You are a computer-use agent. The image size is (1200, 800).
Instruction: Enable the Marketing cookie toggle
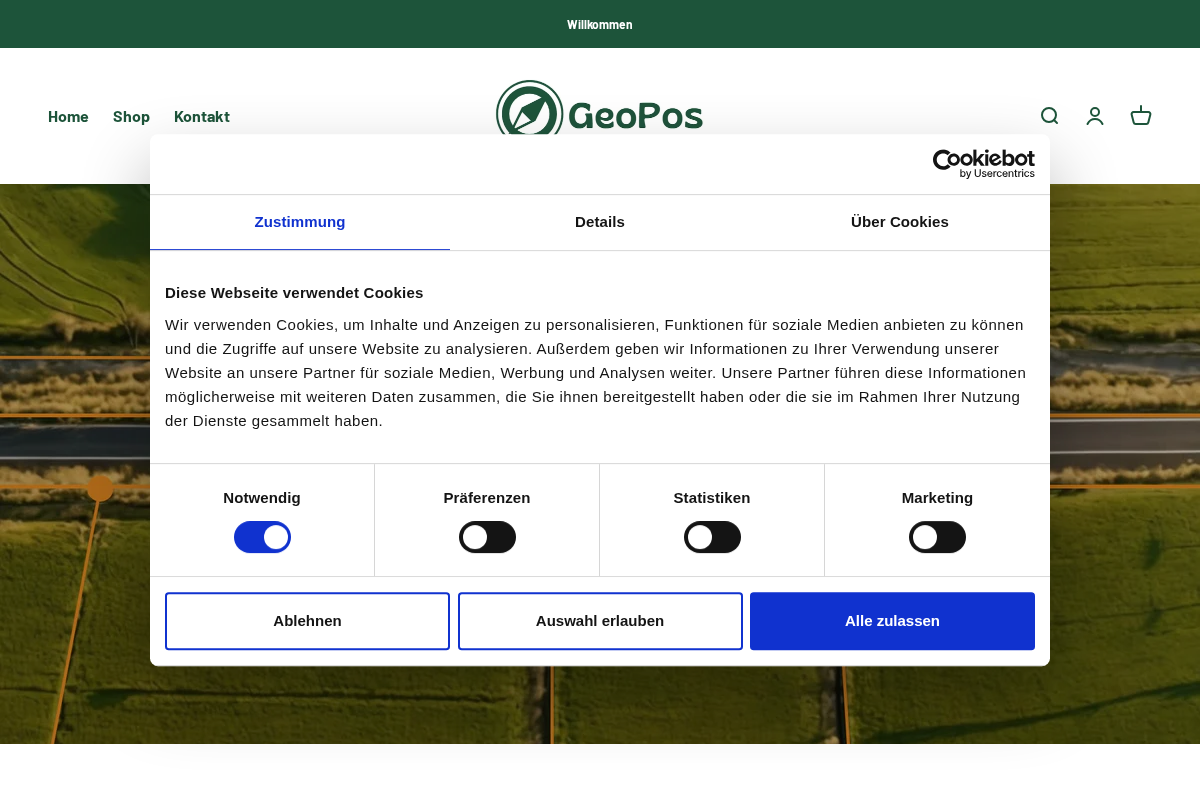(937, 537)
